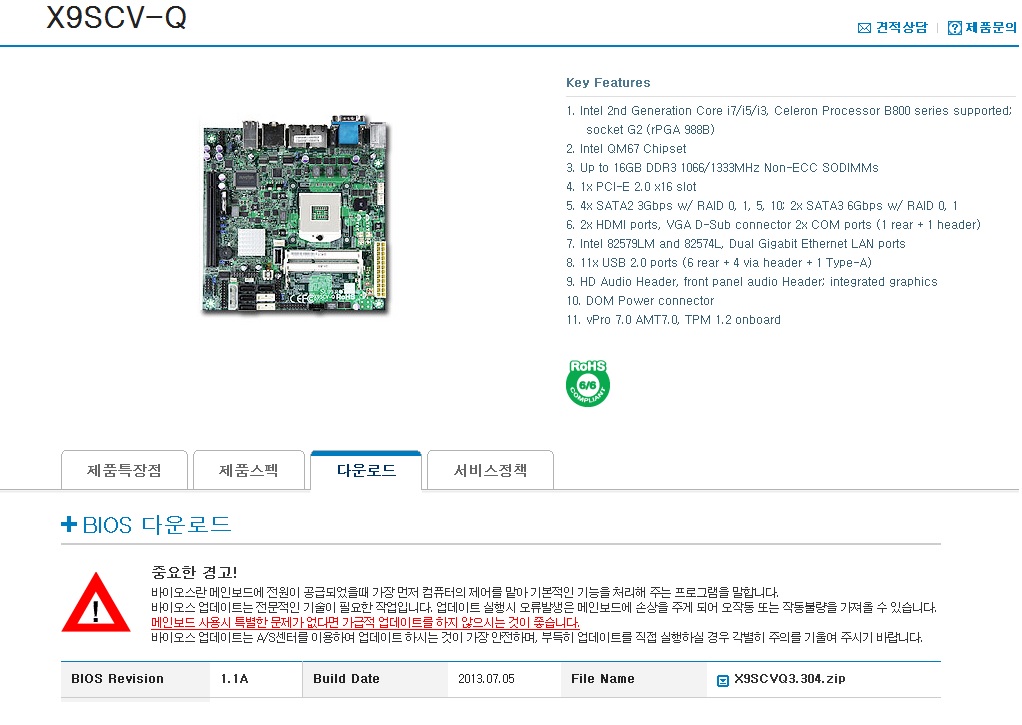Click the 1.1A revision value
Image resolution: width=1022 pixels, height=725 pixels.
pyautogui.click(x=235, y=679)
